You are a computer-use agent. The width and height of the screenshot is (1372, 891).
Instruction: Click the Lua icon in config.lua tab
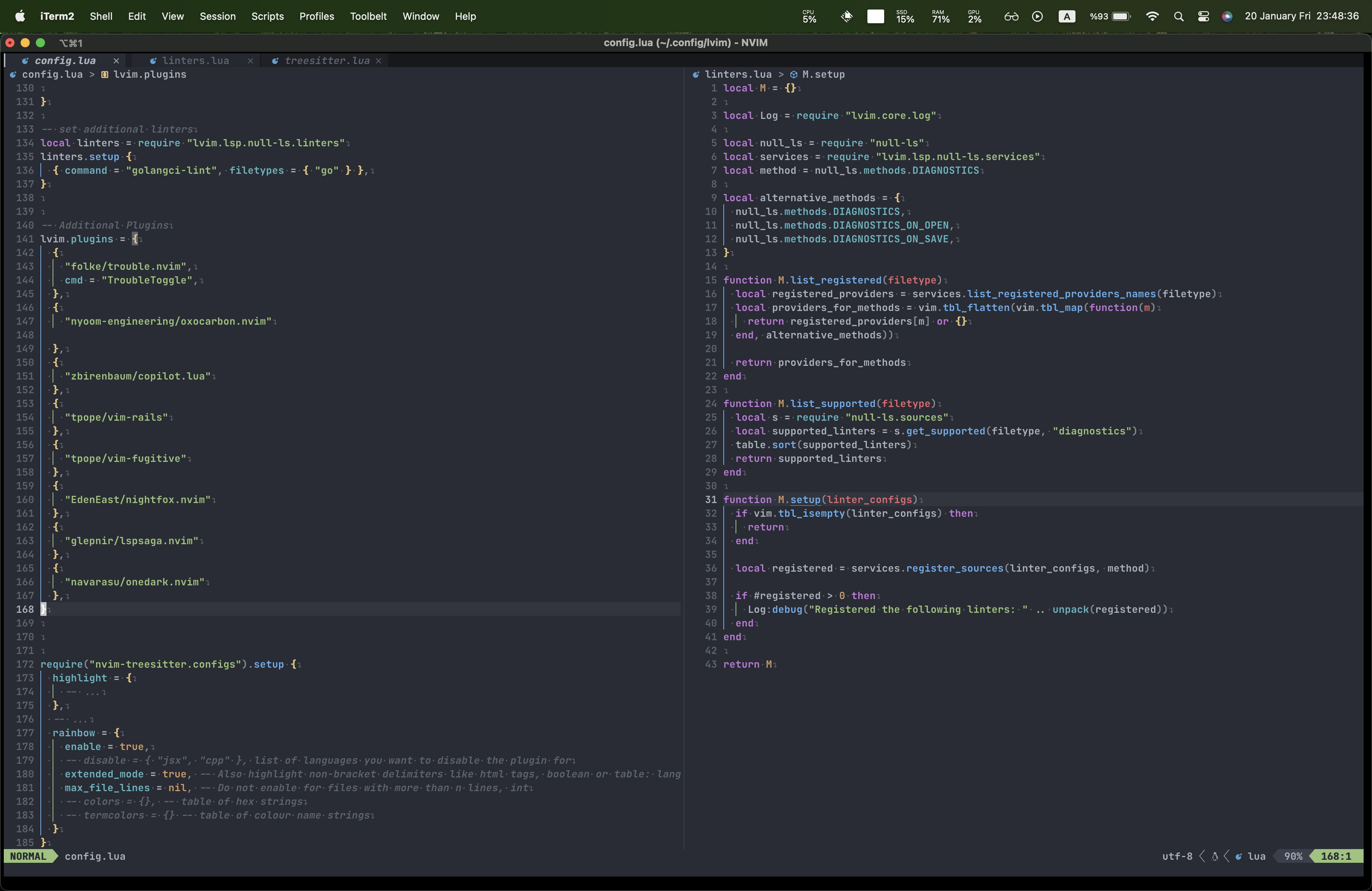(26, 61)
